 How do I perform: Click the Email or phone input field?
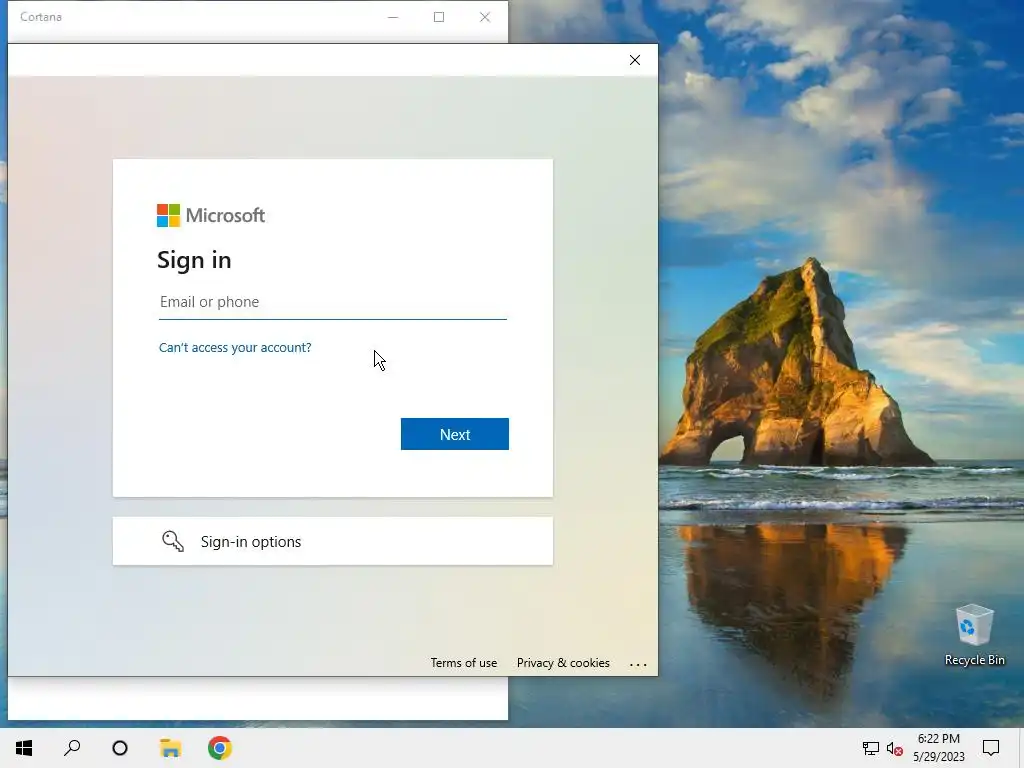(332, 302)
